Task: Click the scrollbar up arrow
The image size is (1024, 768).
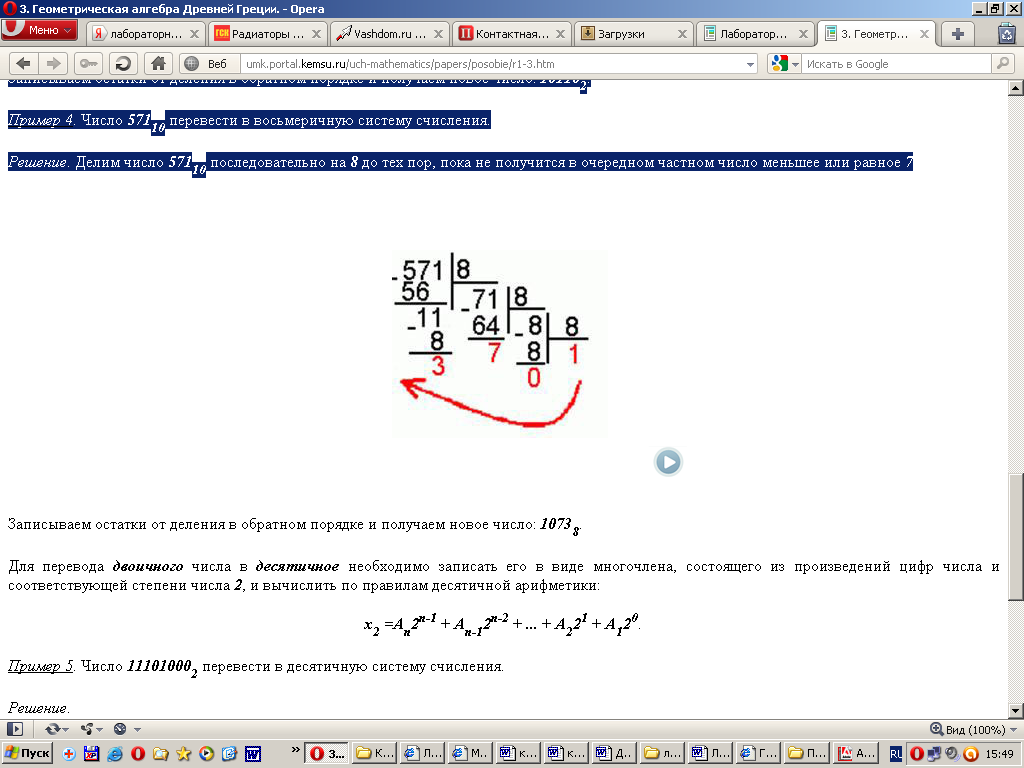Action: [x=1016, y=88]
